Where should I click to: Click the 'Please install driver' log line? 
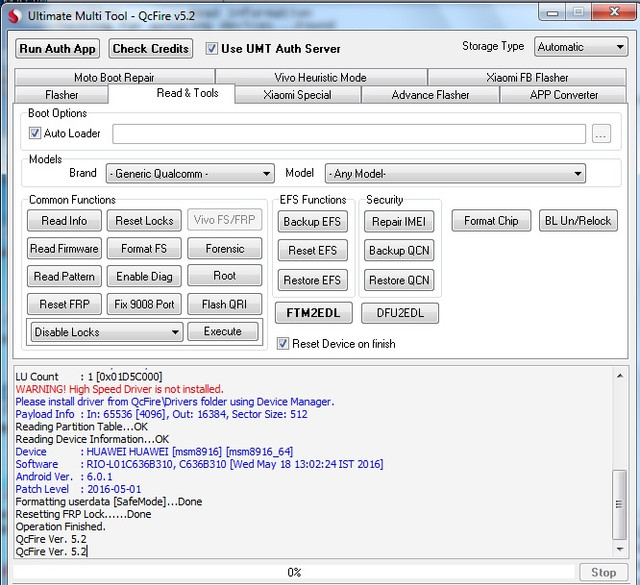[175, 402]
